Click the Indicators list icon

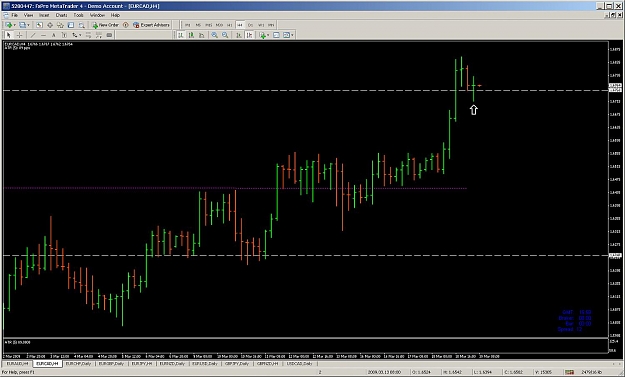coord(263,35)
